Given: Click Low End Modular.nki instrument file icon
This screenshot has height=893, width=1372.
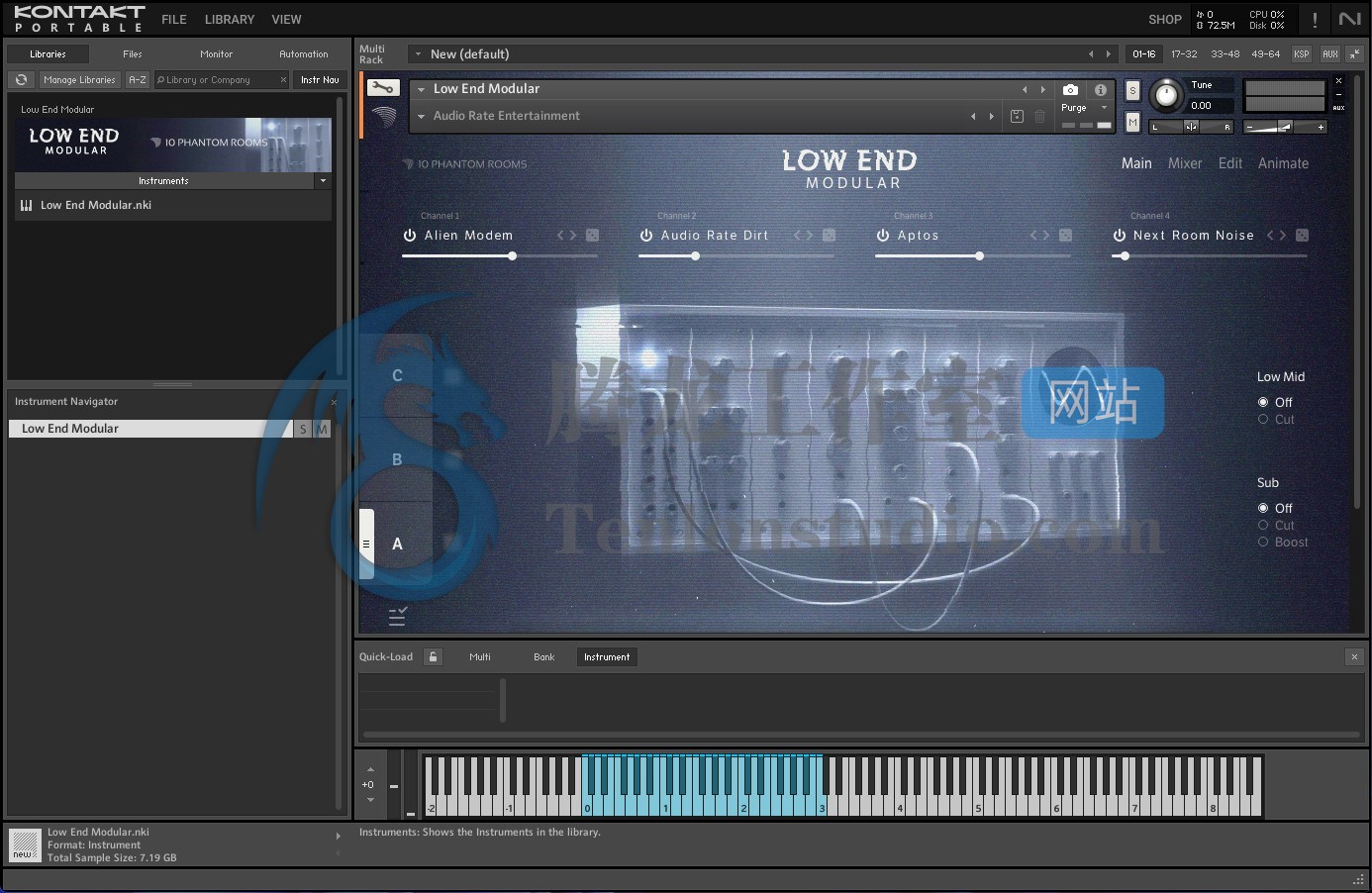Looking at the screenshot, I should click(27, 205).
